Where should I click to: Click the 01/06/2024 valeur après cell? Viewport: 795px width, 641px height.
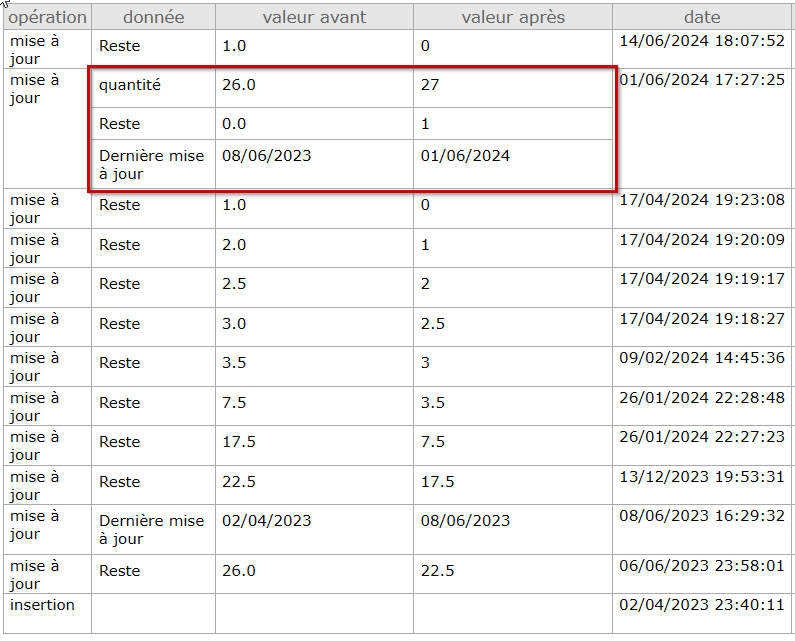[465, 156]
